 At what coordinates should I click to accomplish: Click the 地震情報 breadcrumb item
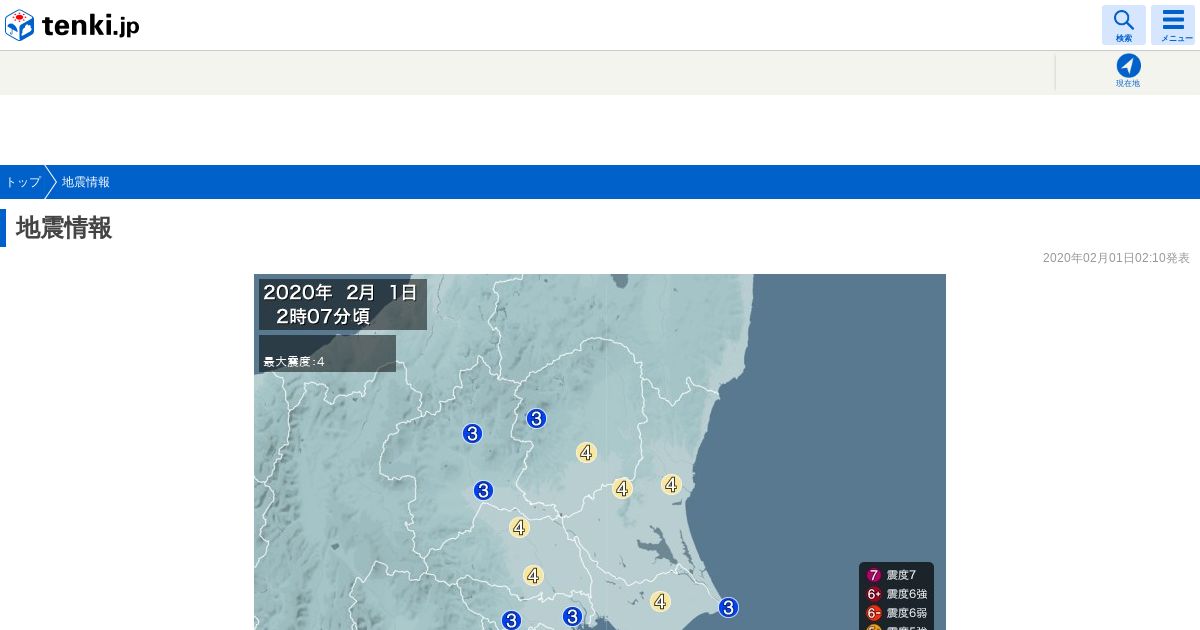(86, 182)
